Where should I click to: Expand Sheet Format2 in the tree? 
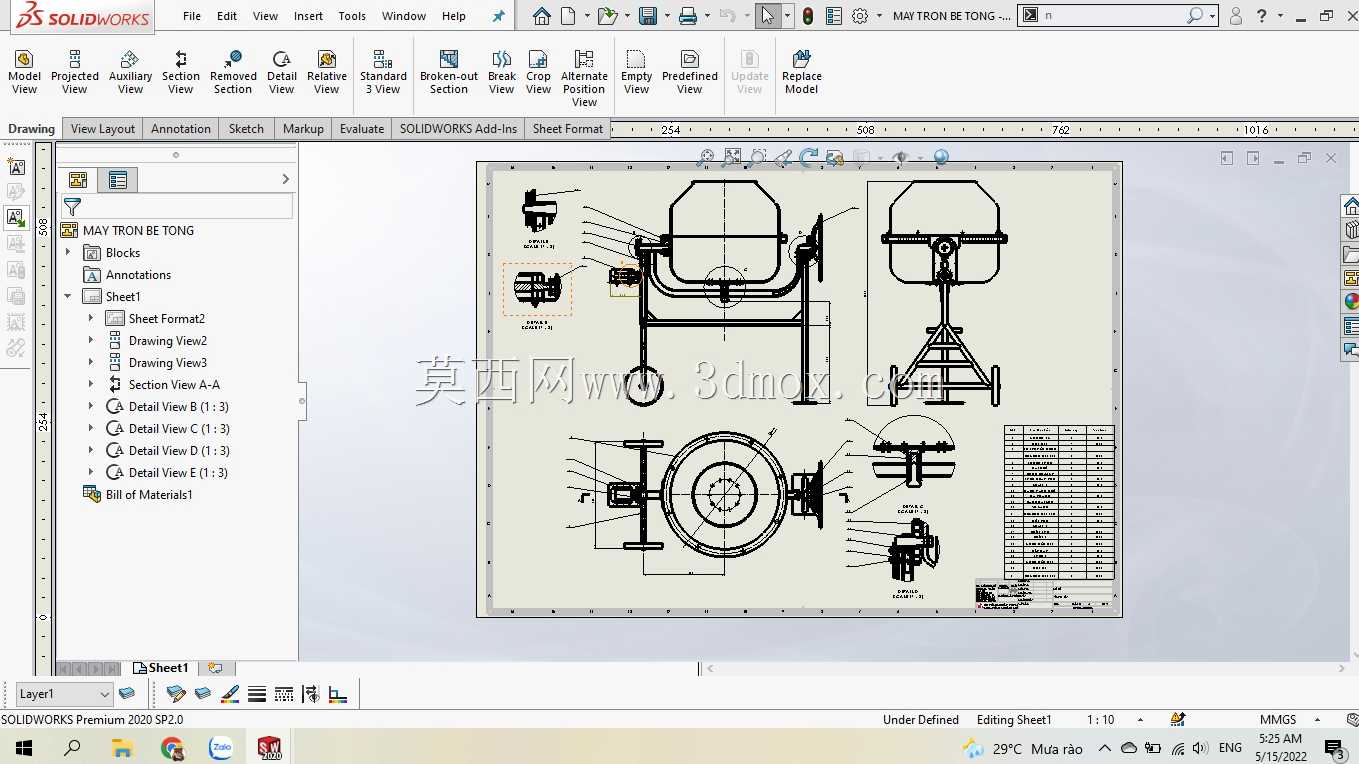(x=91, y=319)
